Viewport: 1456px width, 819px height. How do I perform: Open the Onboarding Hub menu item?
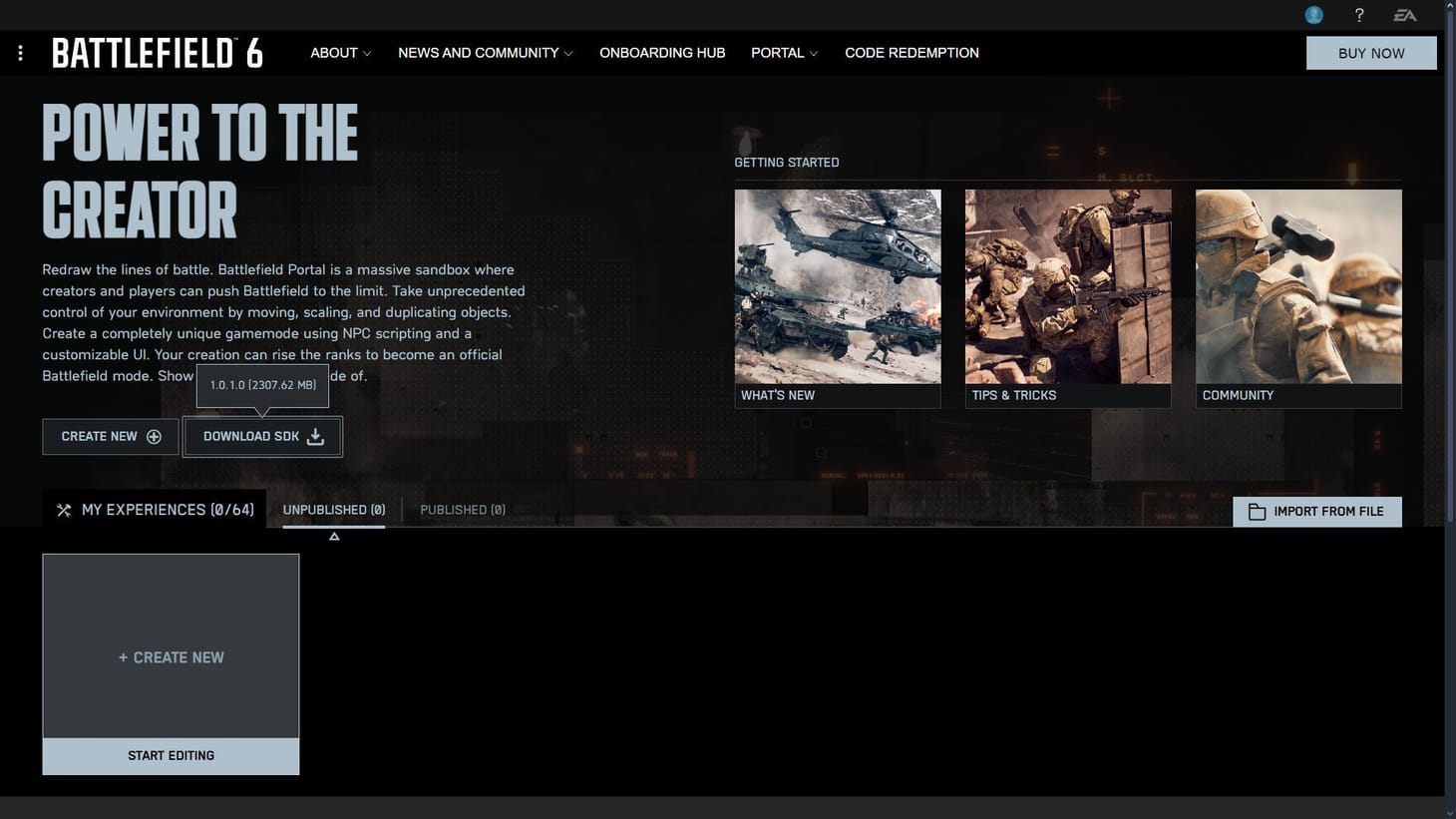(662, 53)
